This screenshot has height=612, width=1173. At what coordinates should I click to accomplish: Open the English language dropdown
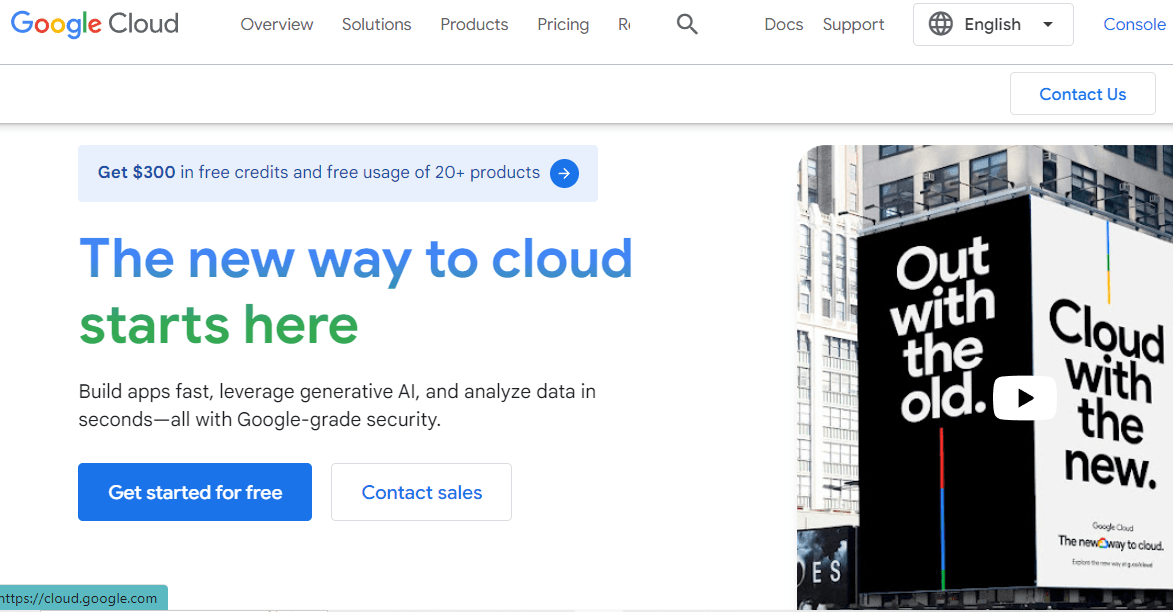pyautogui.click(x=993, y=24)
